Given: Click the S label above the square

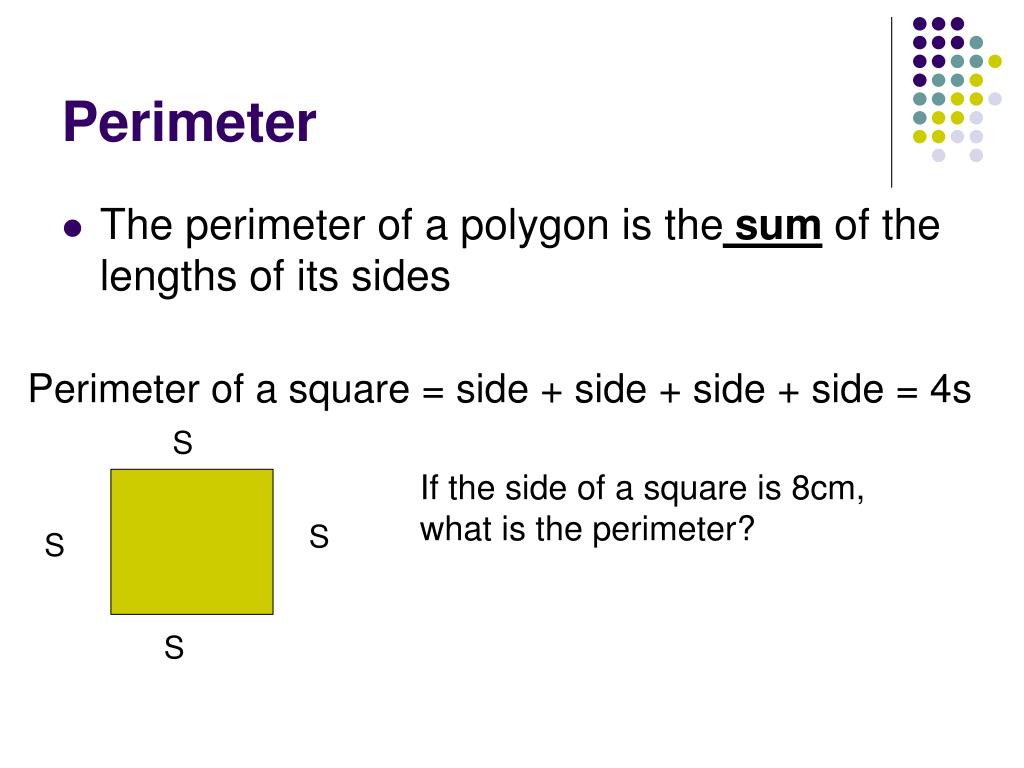Looking at the screenshot, I should tap(183, 443).
